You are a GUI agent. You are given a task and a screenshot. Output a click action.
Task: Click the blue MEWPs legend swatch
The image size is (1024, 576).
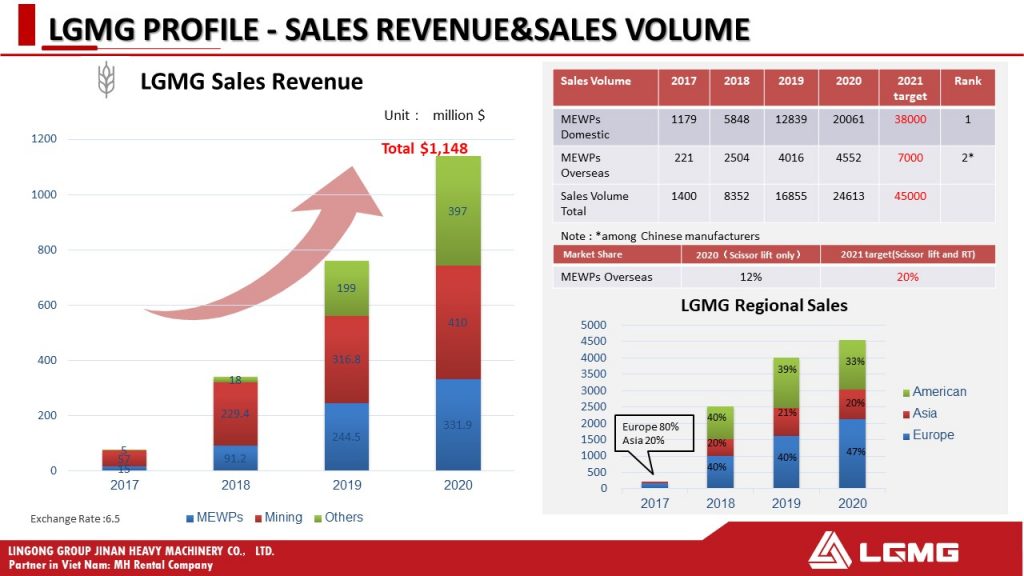190,519
